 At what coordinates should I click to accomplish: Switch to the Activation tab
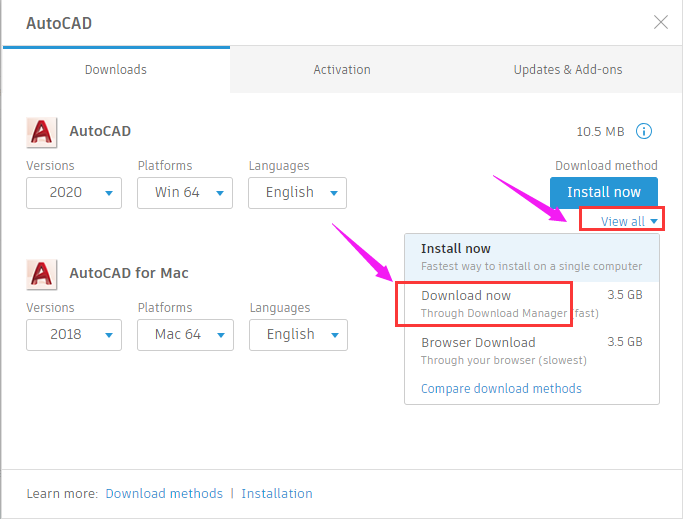(342, 70)
